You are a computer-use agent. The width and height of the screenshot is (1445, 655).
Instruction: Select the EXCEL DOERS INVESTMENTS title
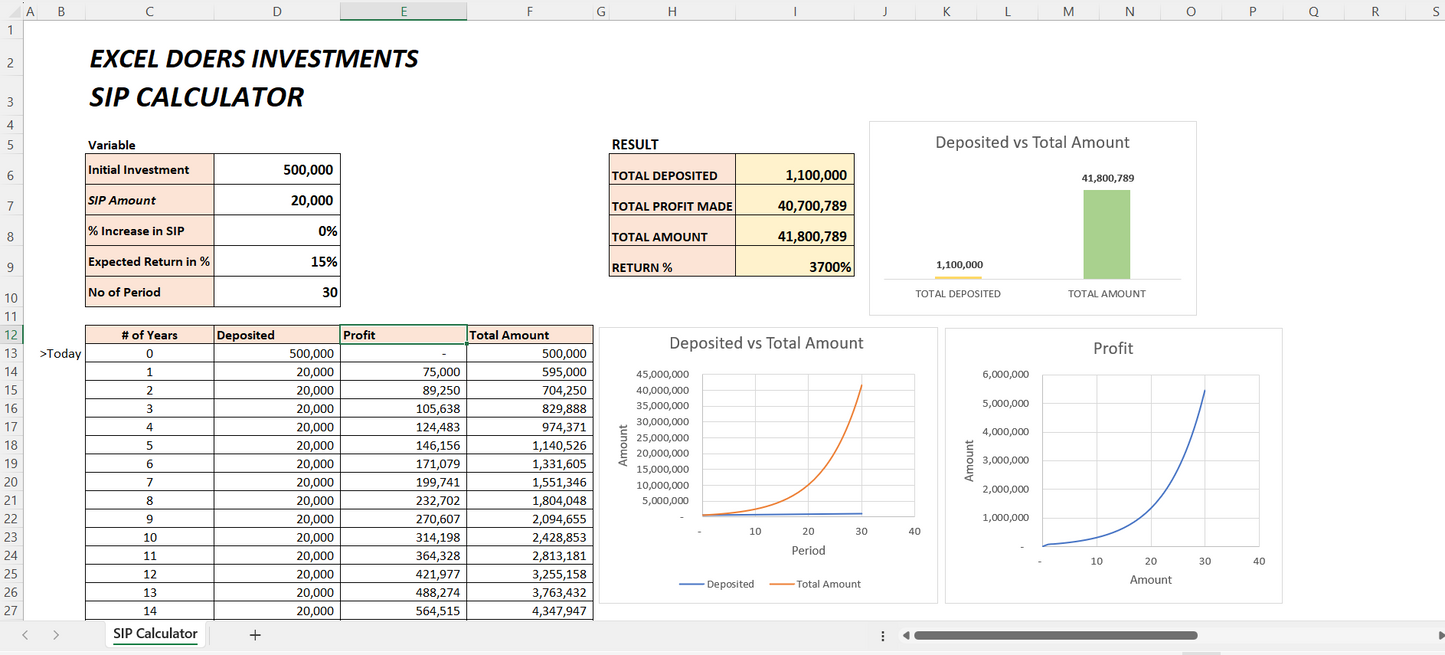pyautogui.click(x=254, y=59)
